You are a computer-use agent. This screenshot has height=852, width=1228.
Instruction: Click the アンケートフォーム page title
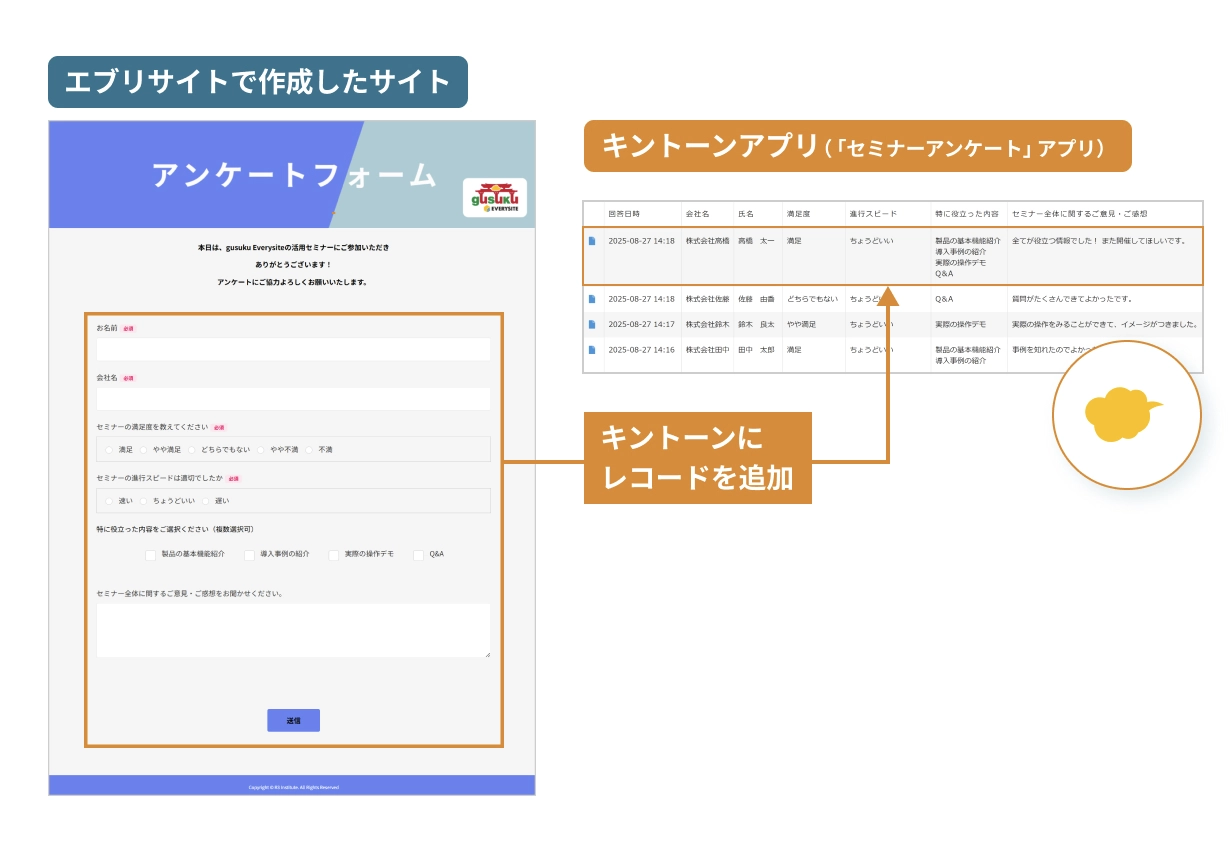[295, 175]
